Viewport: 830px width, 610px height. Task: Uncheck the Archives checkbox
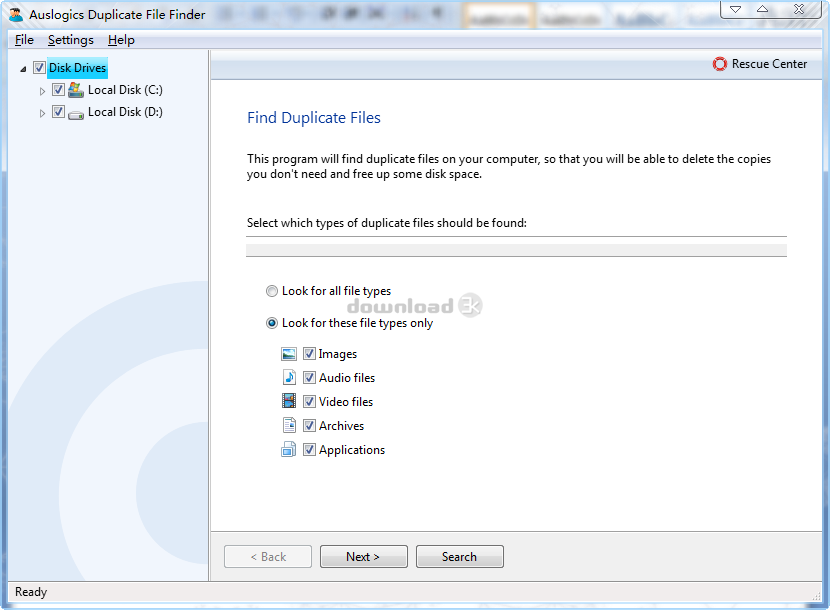(309, 425)
